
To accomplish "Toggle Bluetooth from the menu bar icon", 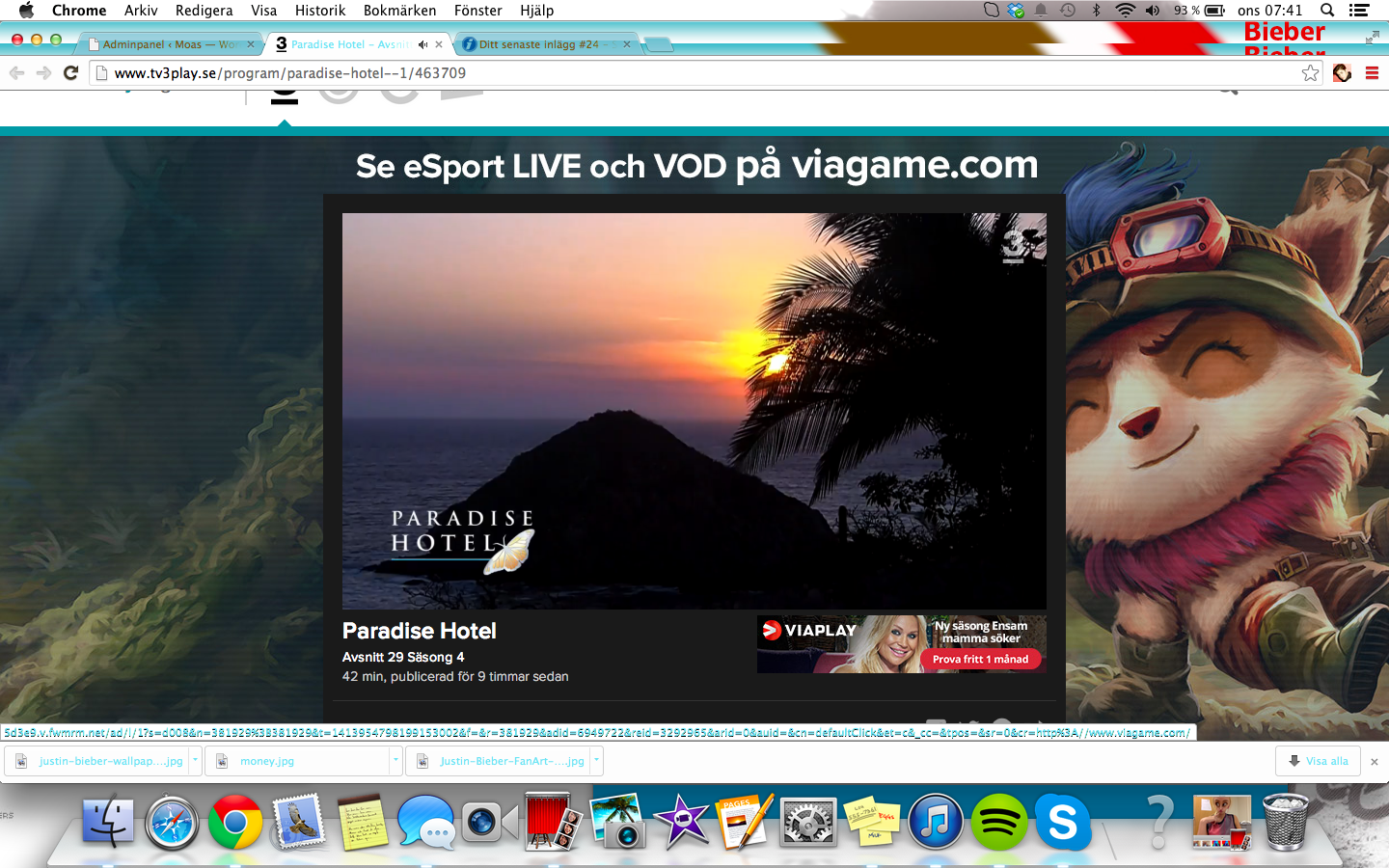I will (x=1096, y=11).
